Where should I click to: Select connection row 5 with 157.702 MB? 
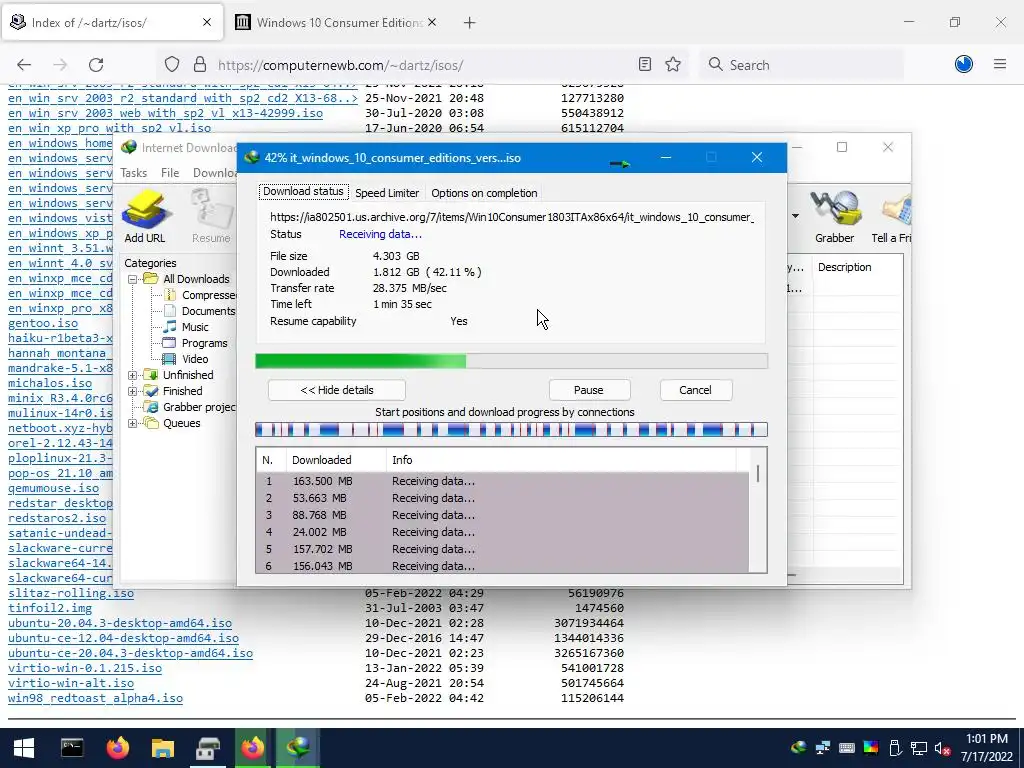[x=503, y=549]
